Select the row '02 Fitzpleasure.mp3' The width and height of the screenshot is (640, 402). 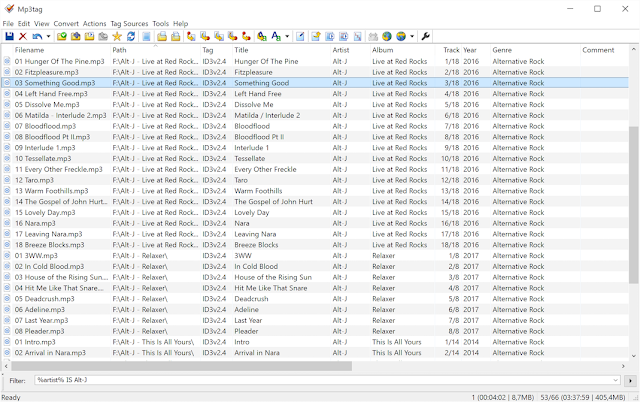(315, 72)
